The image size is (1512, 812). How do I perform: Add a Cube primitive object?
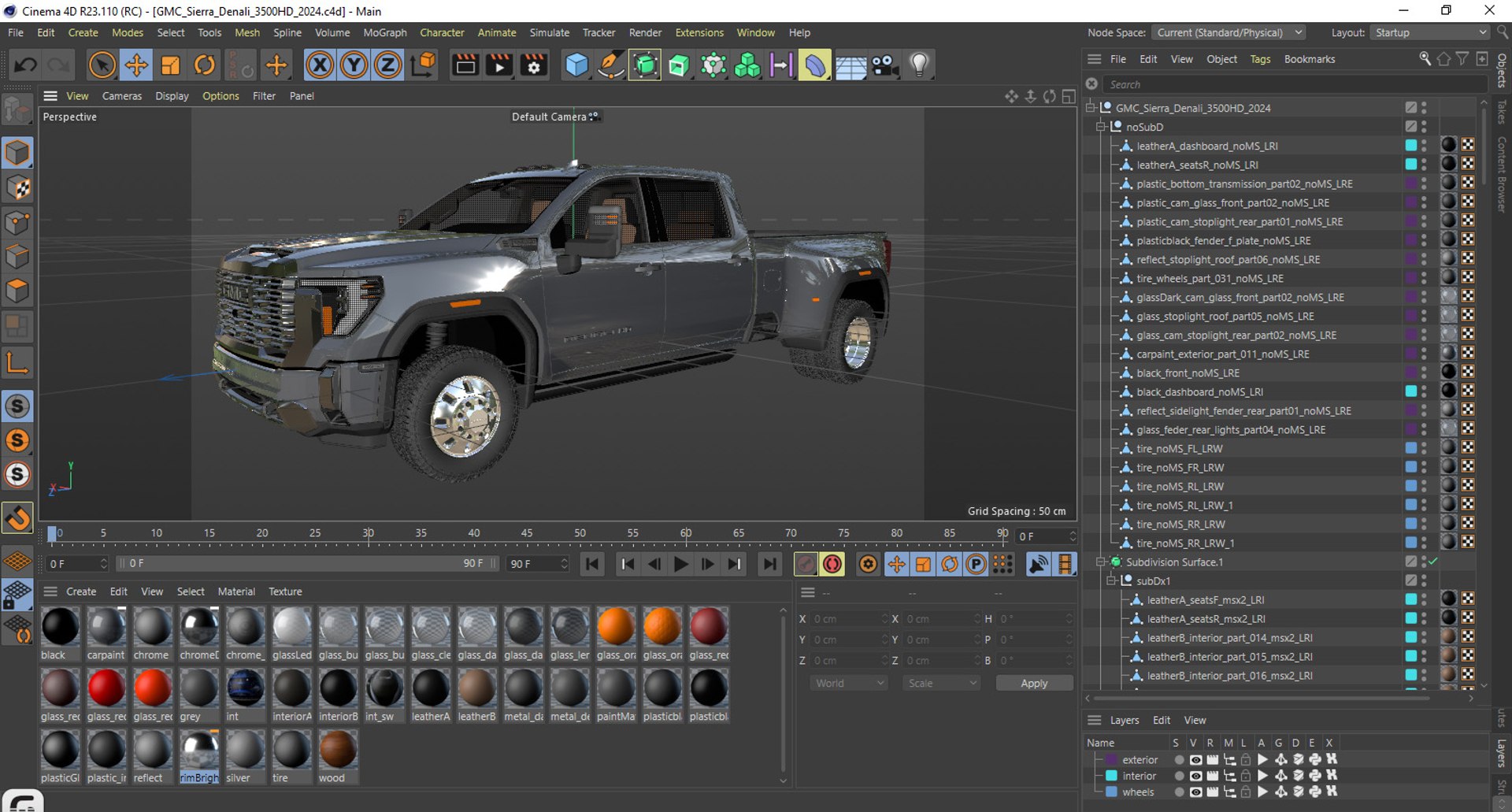[x=576, y=65]
